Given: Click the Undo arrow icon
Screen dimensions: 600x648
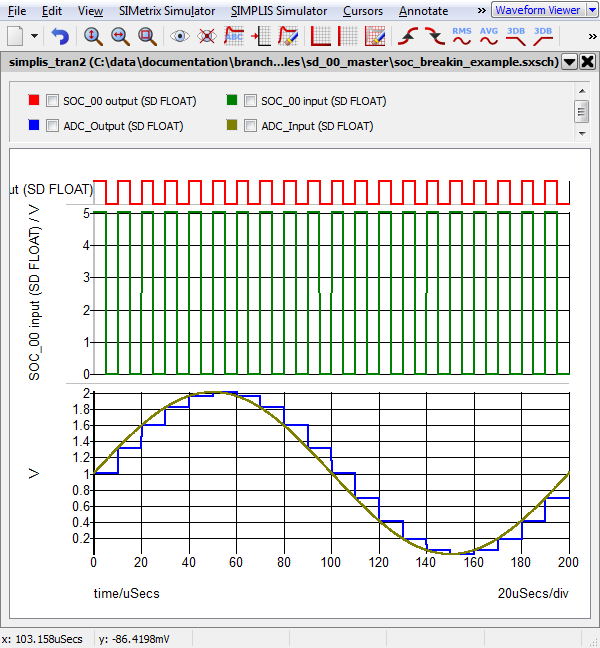Looking at the screenshot, I should [61, 36].
